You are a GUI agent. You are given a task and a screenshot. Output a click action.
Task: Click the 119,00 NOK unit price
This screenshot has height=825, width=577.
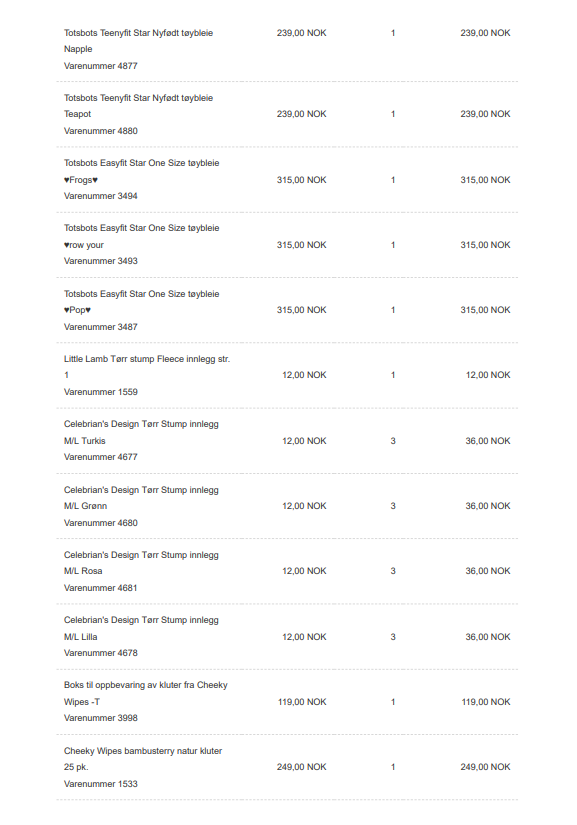[302, 702]
